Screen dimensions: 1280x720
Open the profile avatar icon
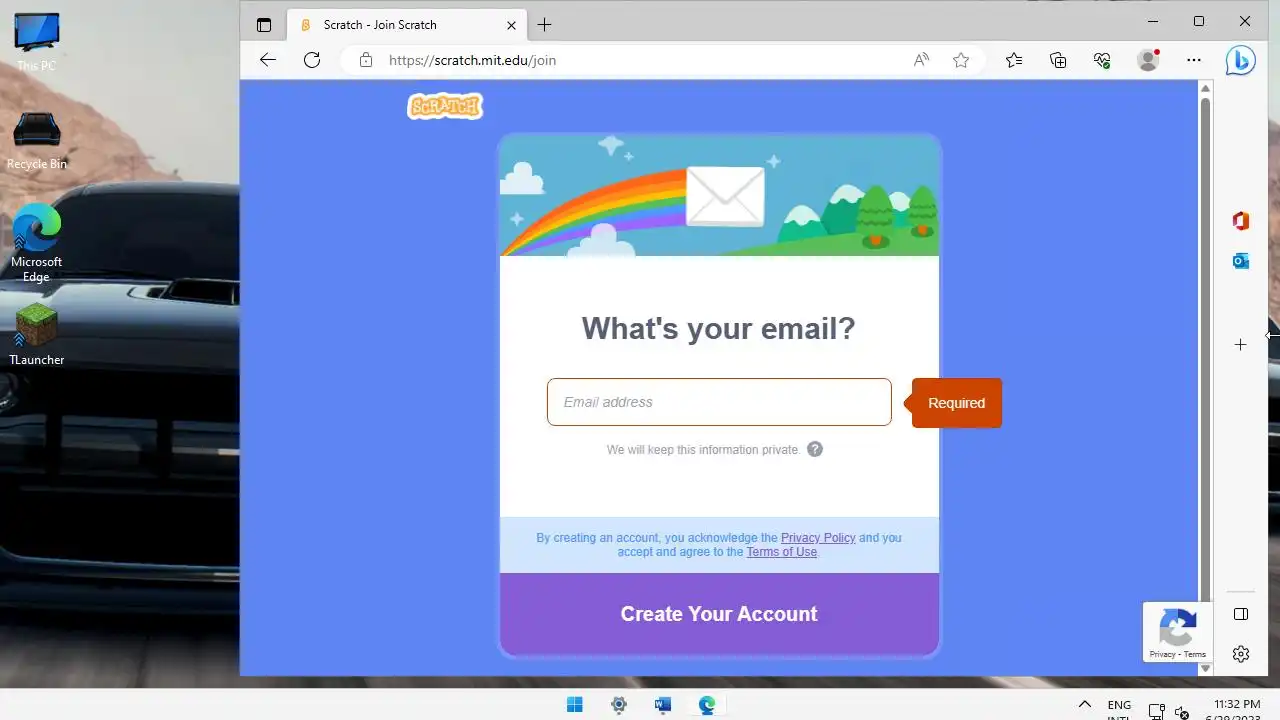pos(1148,60)
